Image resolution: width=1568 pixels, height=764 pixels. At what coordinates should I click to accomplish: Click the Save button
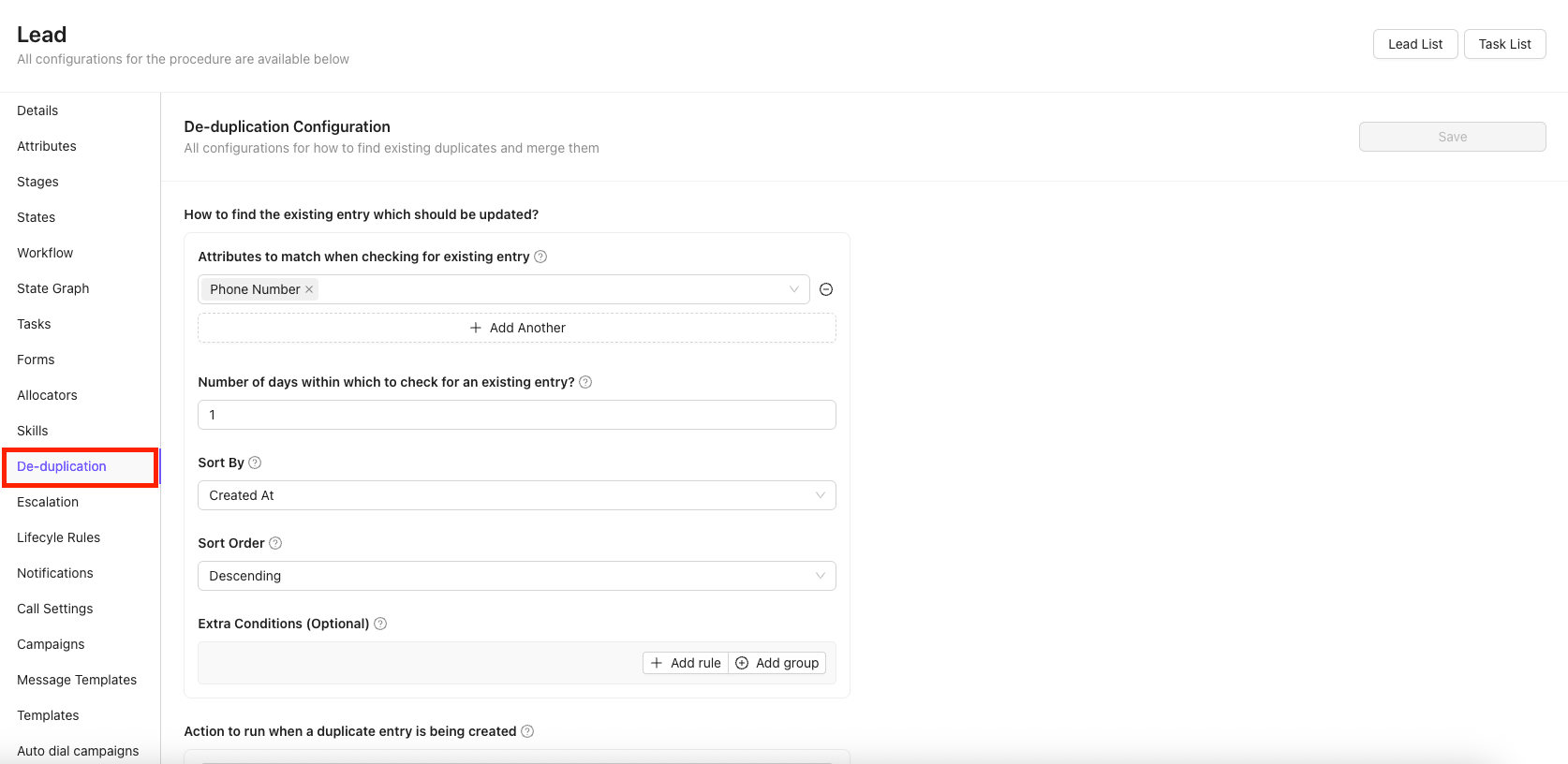(1452, 137)
